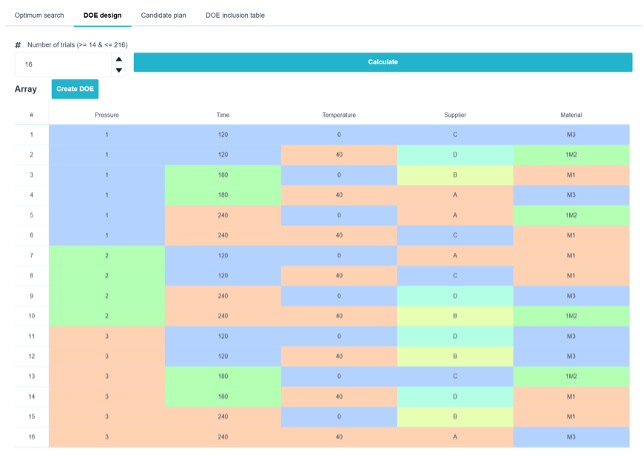Open the Optimum search tab
The image size is (644, 456).
point(39,15)
